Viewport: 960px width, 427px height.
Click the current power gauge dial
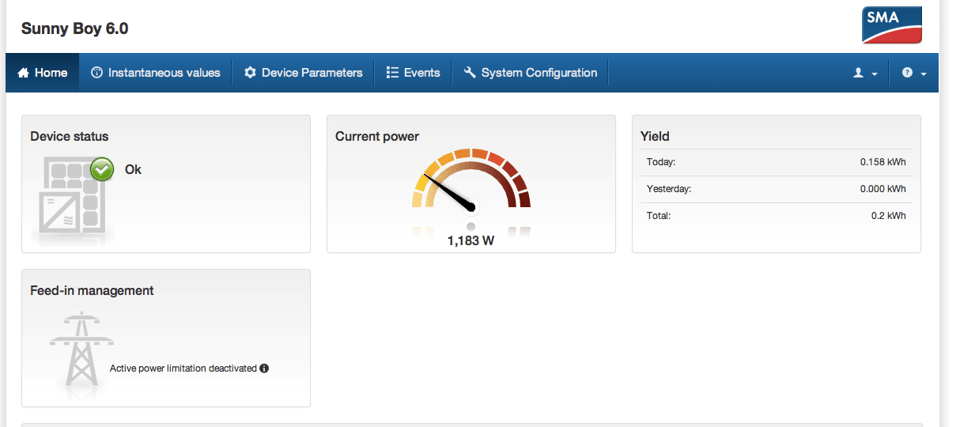click(471, 179)
